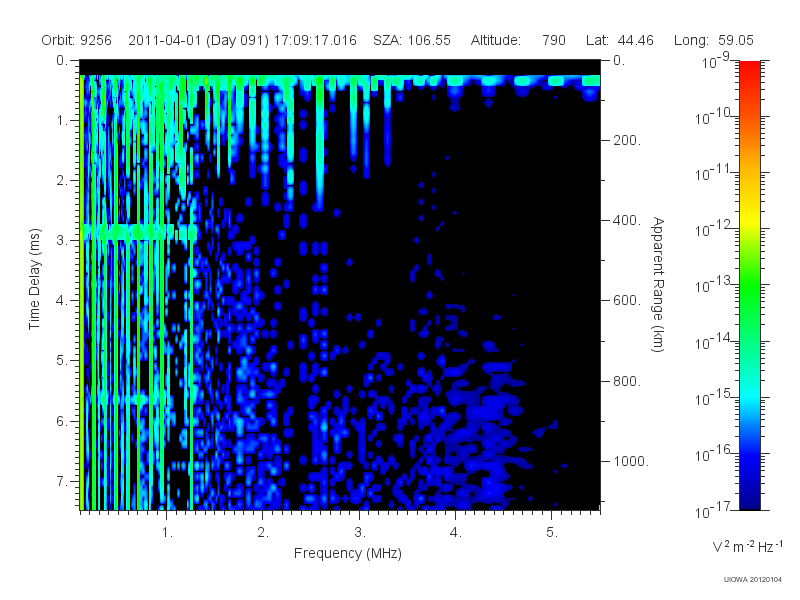Click the '0.' tick label on the Time Delay axis
The height and width of the screenshot is (600, 800).
pyautogui.click(x=62, y=60)
